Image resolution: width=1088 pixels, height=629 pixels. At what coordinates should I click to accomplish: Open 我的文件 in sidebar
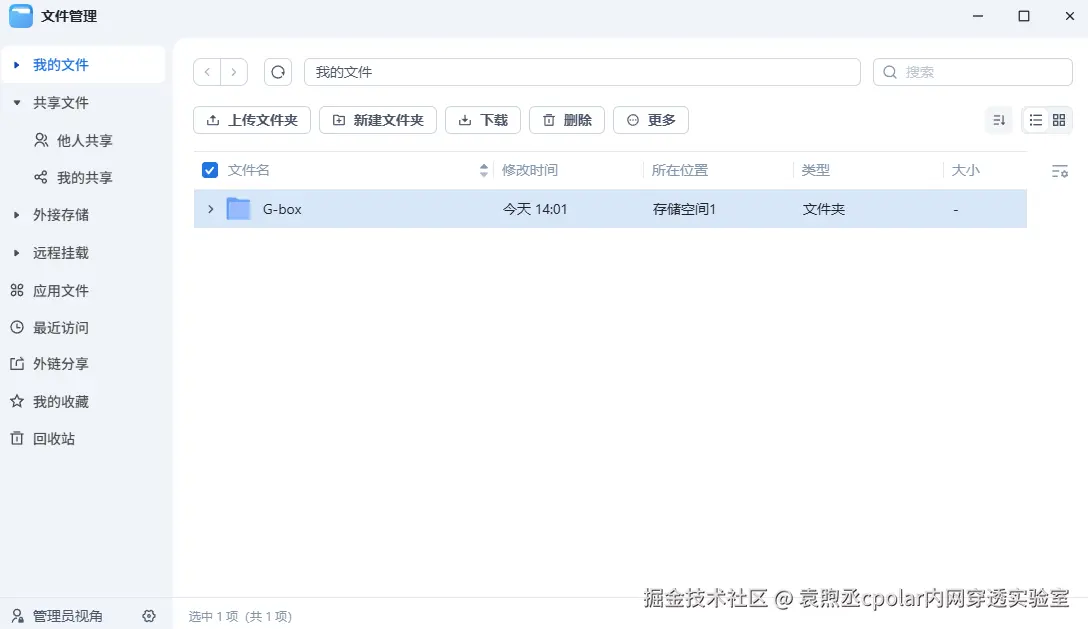[x=83, y=65]
